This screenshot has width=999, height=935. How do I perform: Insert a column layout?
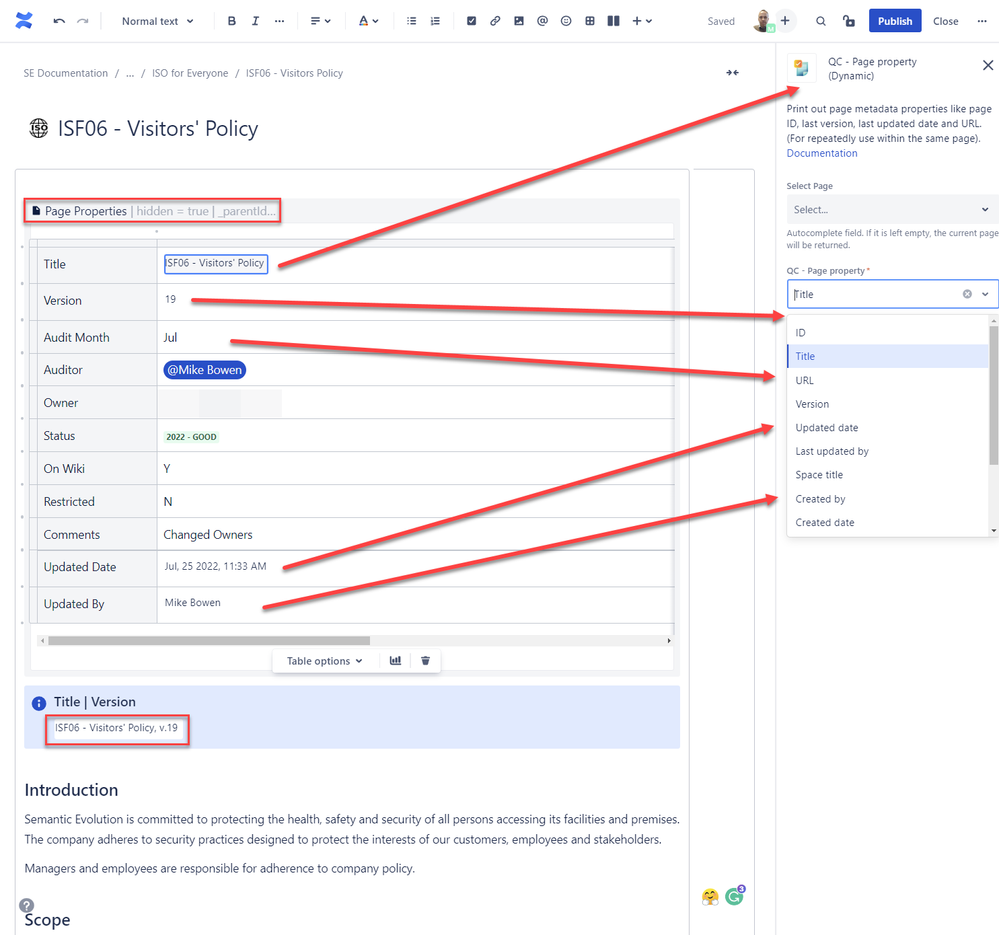[x=614, y=21]
